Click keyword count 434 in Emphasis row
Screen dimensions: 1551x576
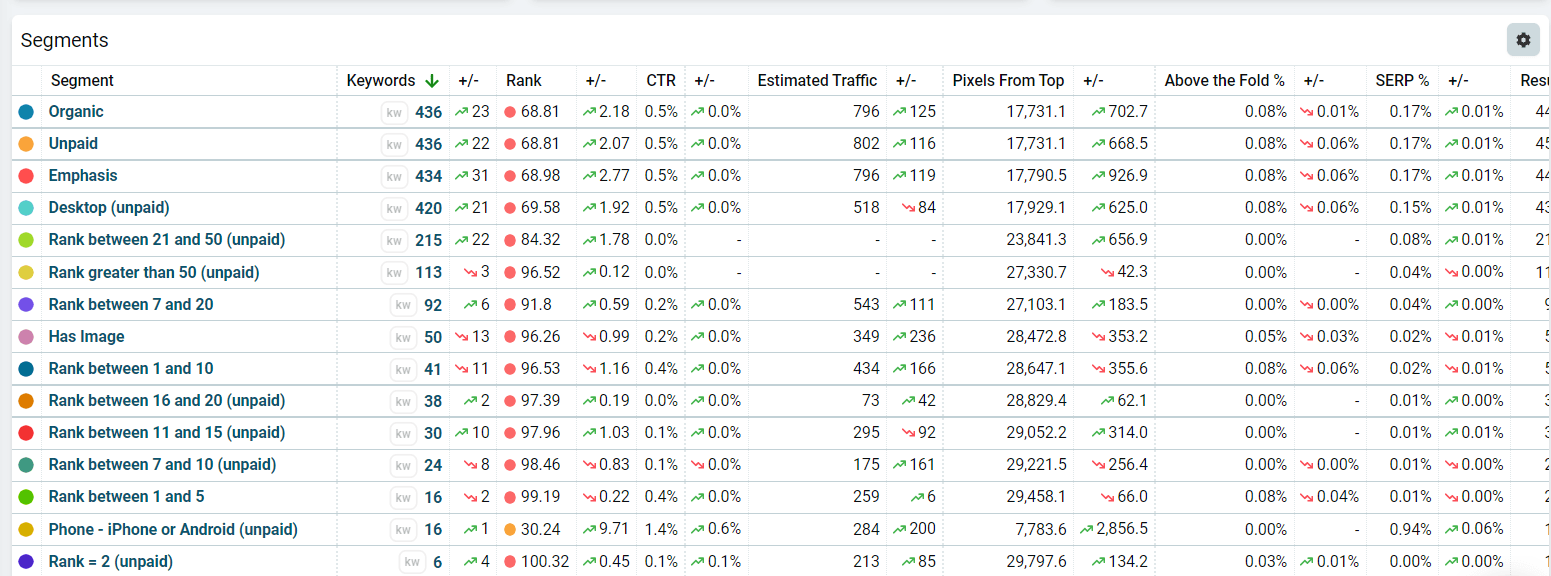click(429, 177)
